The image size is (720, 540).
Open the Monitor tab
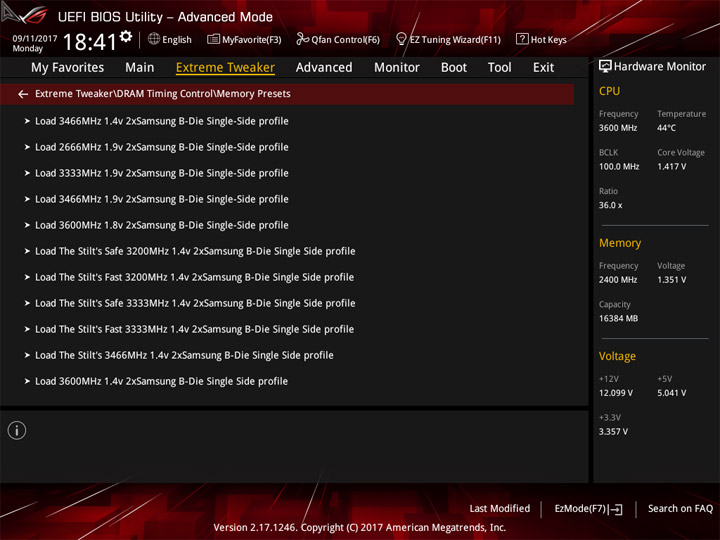[x=397, y=68]
